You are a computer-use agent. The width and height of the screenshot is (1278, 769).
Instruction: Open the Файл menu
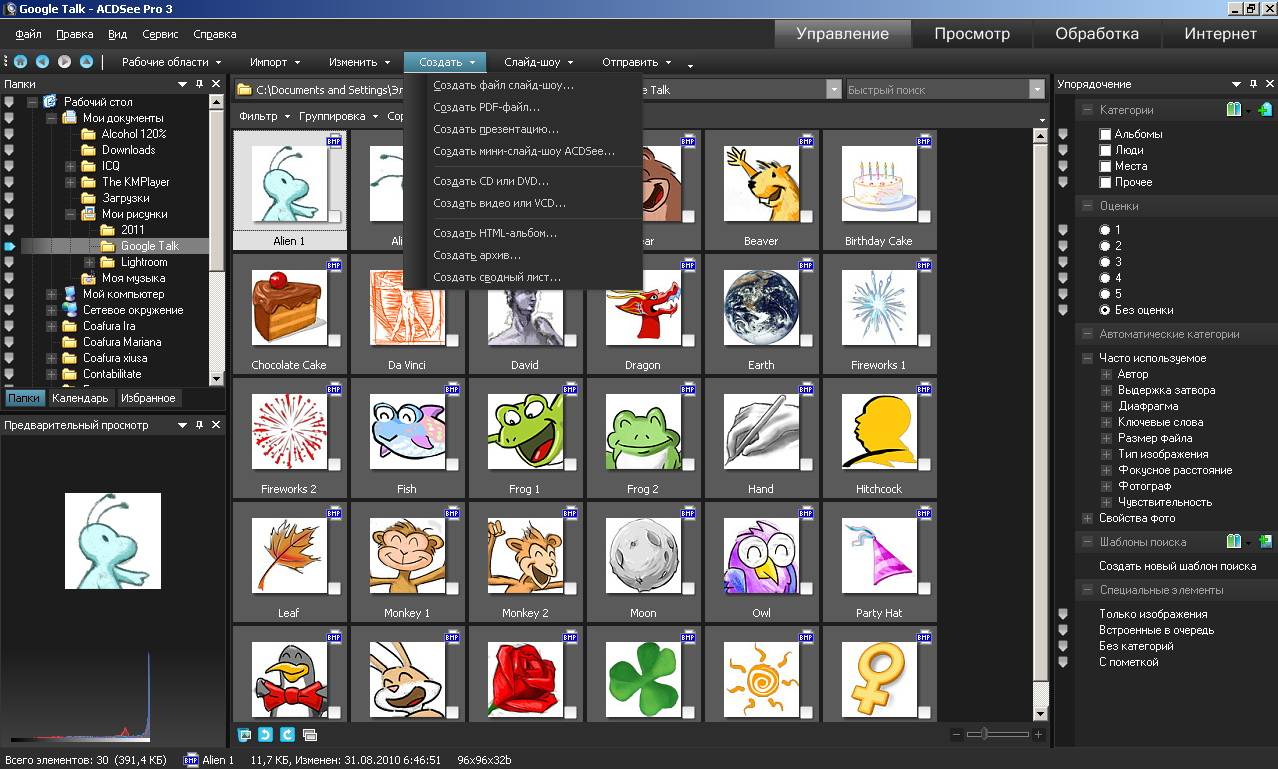click(28, 34)
